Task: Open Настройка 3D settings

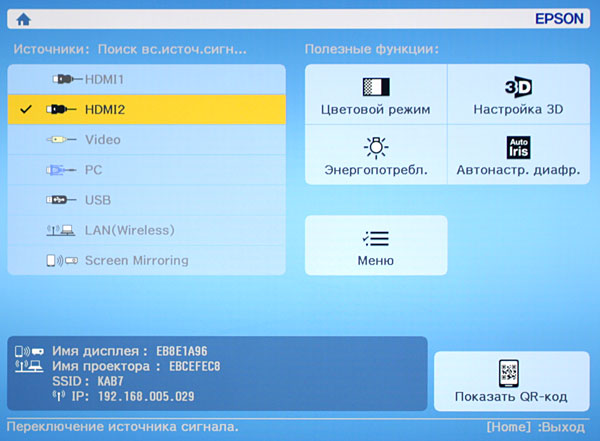Action: click(518, 94)
